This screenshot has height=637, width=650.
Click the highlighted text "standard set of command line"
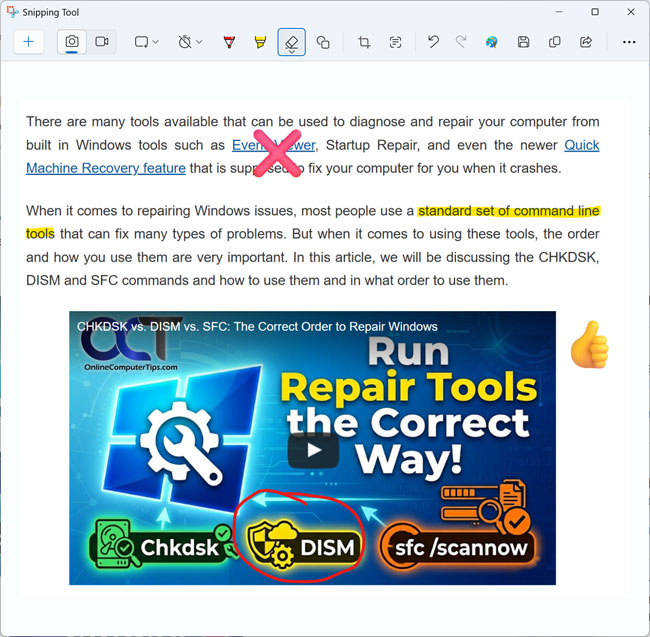point(509,211)
